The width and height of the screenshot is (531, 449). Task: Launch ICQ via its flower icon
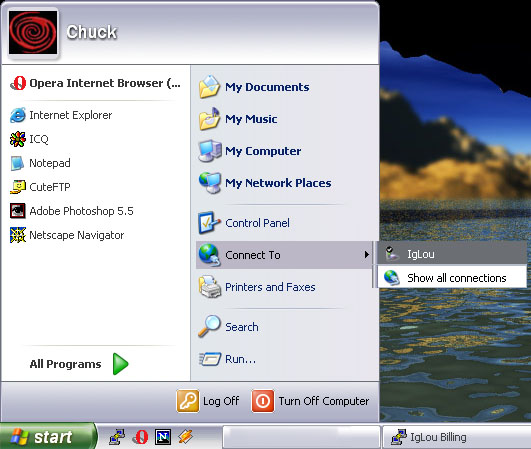[x=18, y=139]
